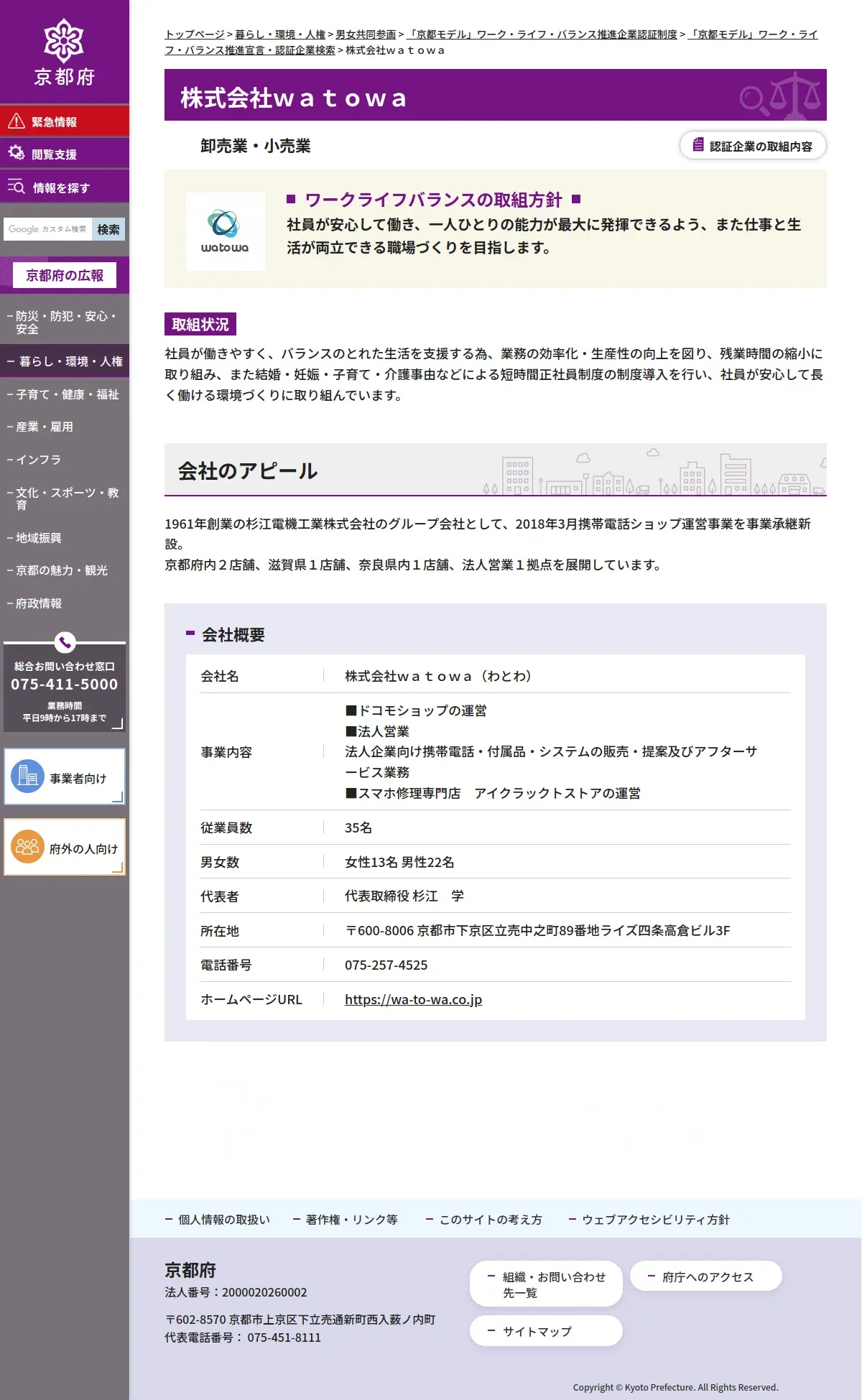Open 組織・お問い合わせ先一覧 button

pos(546,1284)
